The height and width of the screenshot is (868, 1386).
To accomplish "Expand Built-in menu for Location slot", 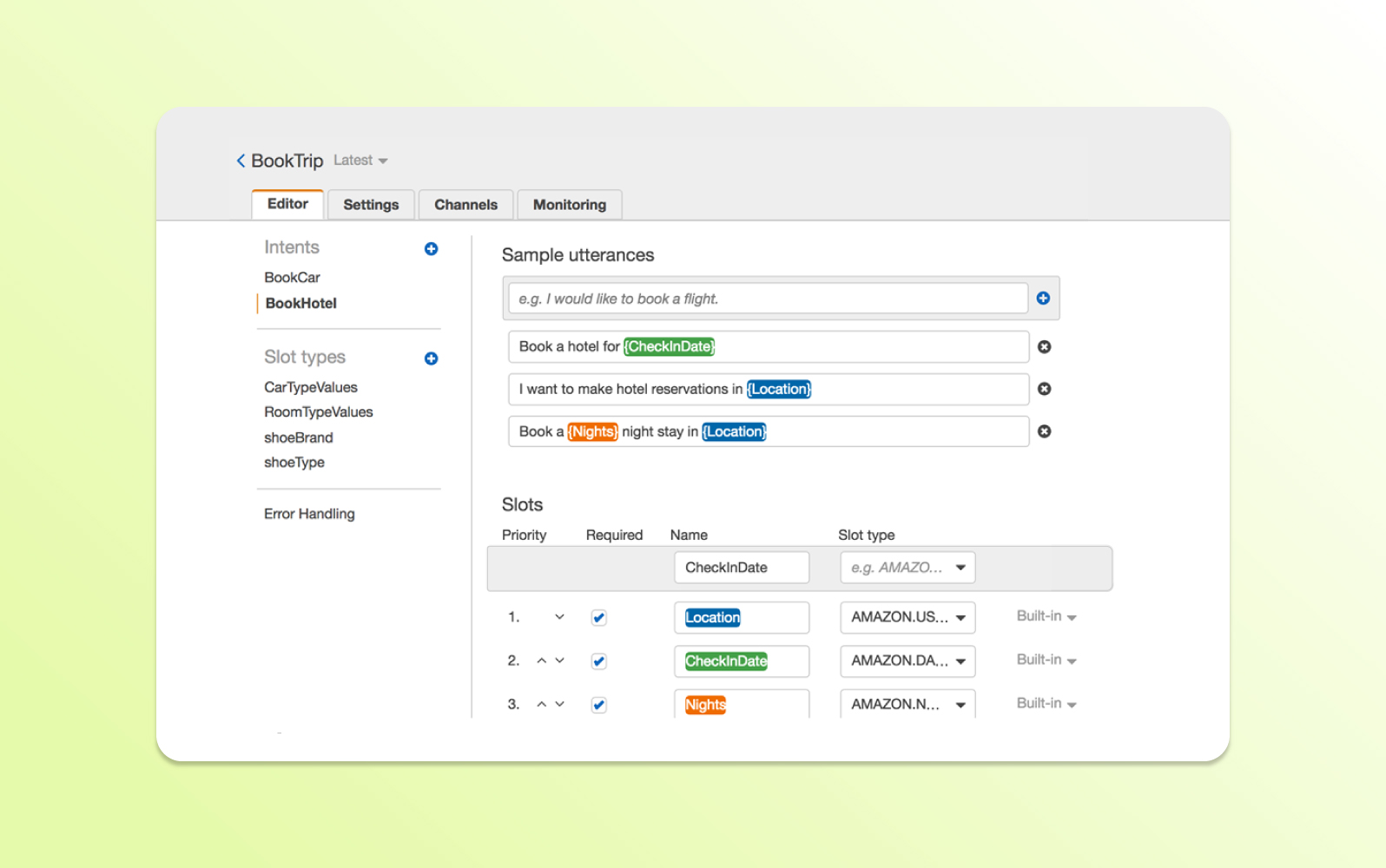I will click(x=1046, y=616).
